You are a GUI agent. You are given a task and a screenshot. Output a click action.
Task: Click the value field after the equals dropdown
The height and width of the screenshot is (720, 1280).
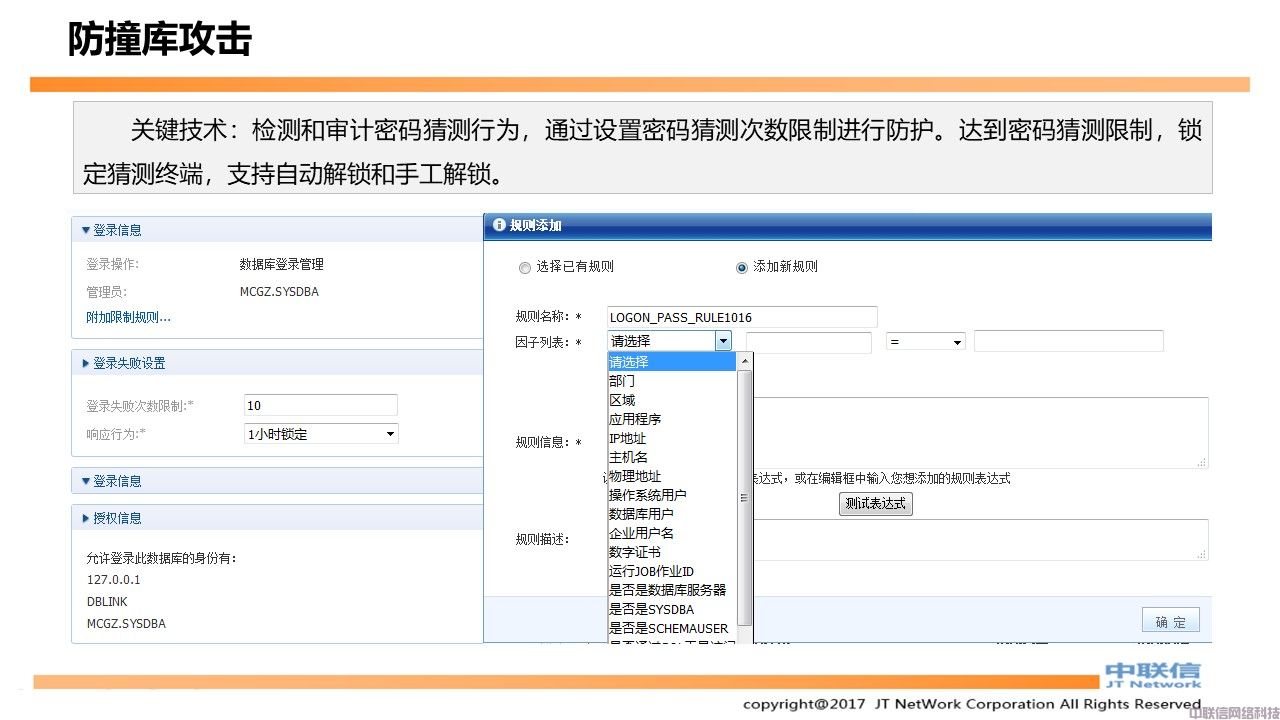click(1069, 341)
